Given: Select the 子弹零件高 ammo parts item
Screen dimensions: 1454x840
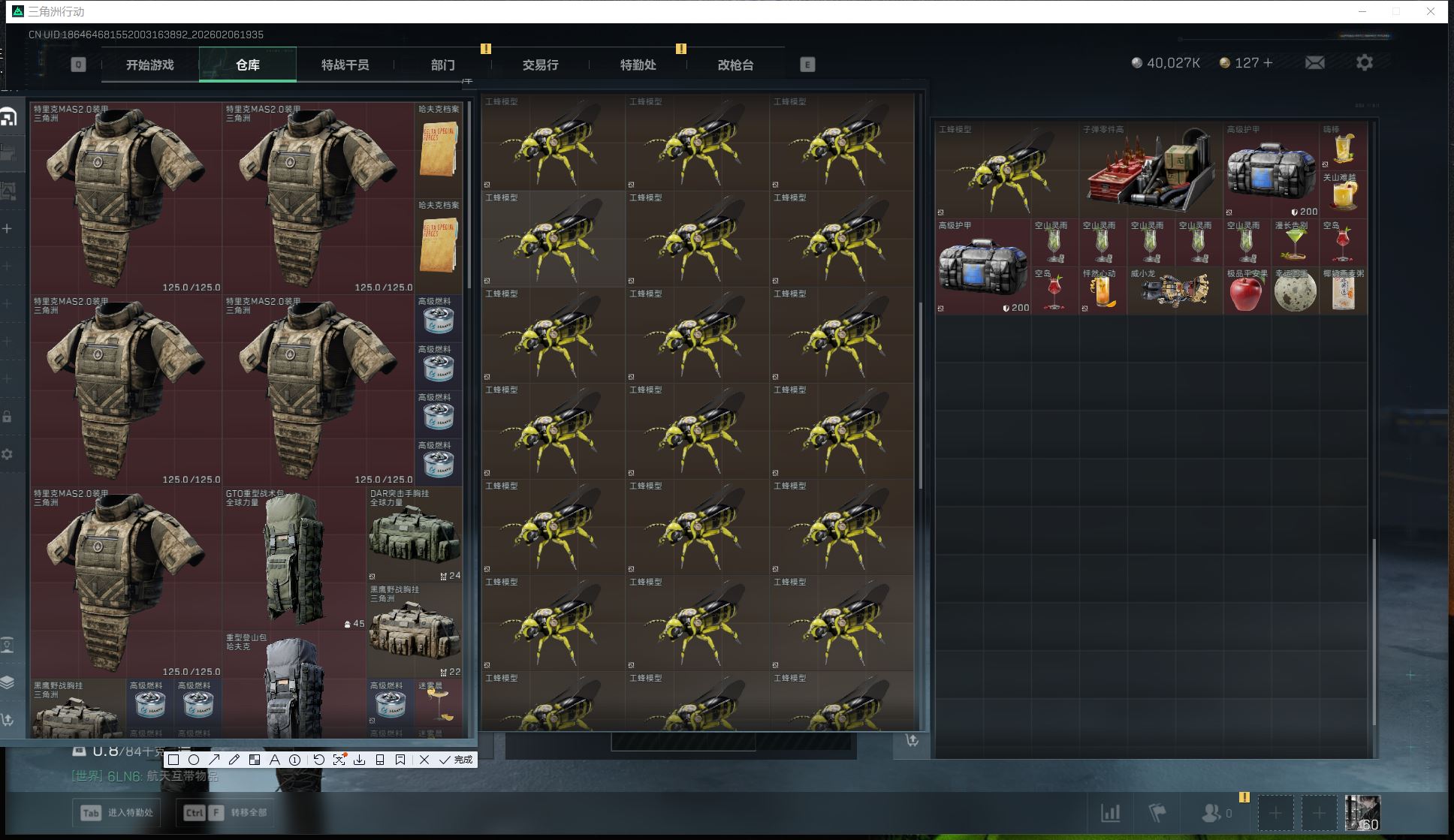Looking at the screenshot, I should [1150, 171].
